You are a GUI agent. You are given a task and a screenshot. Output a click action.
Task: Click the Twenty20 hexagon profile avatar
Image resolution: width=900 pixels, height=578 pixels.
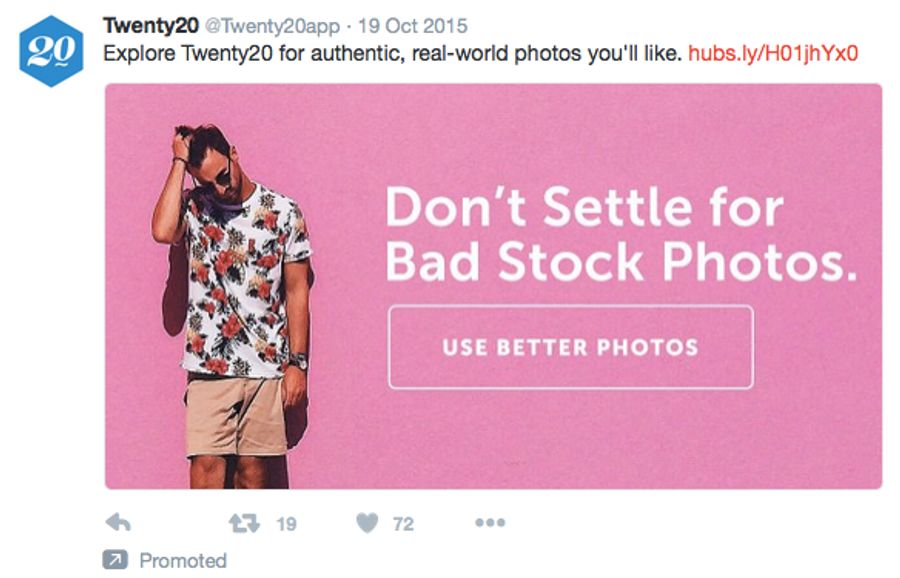point(49,49)
